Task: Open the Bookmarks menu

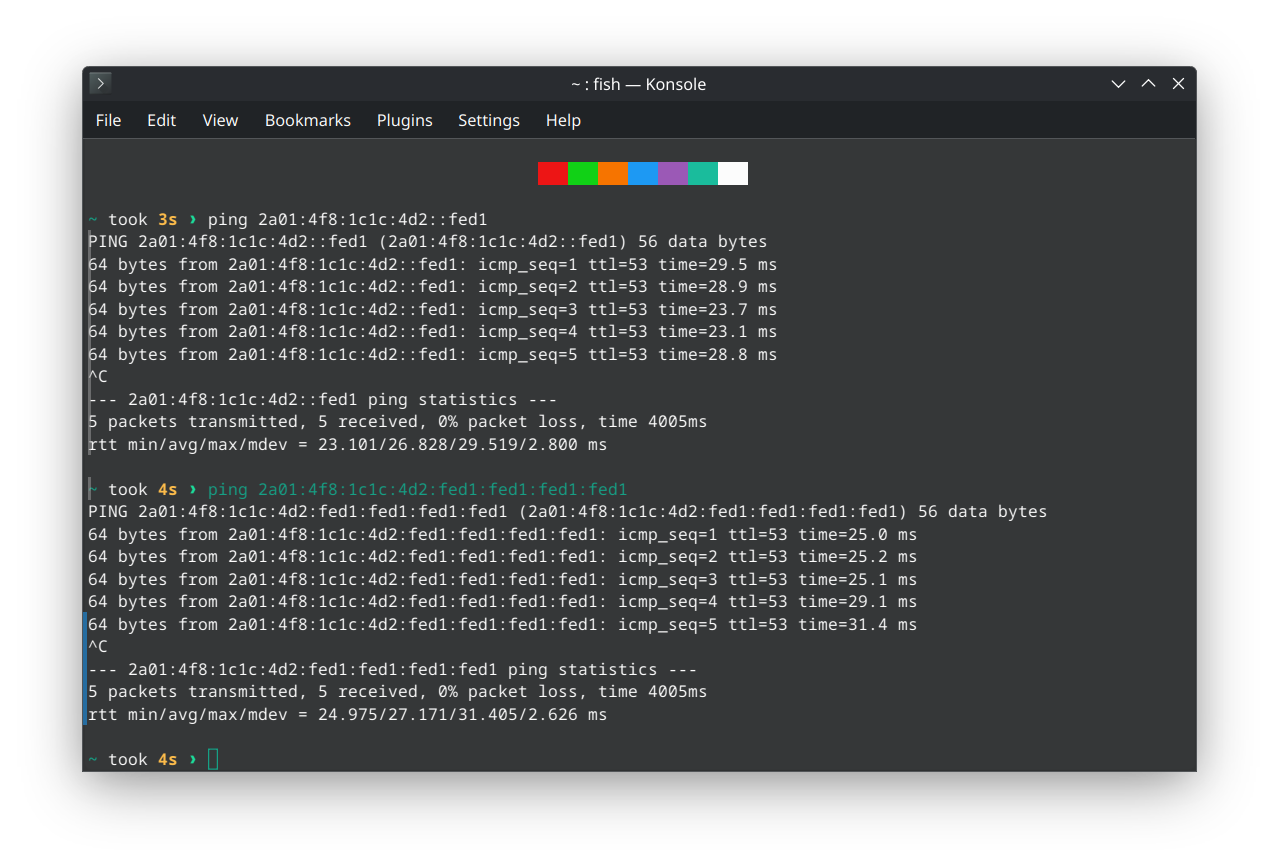Action: [x=307, y=120]
